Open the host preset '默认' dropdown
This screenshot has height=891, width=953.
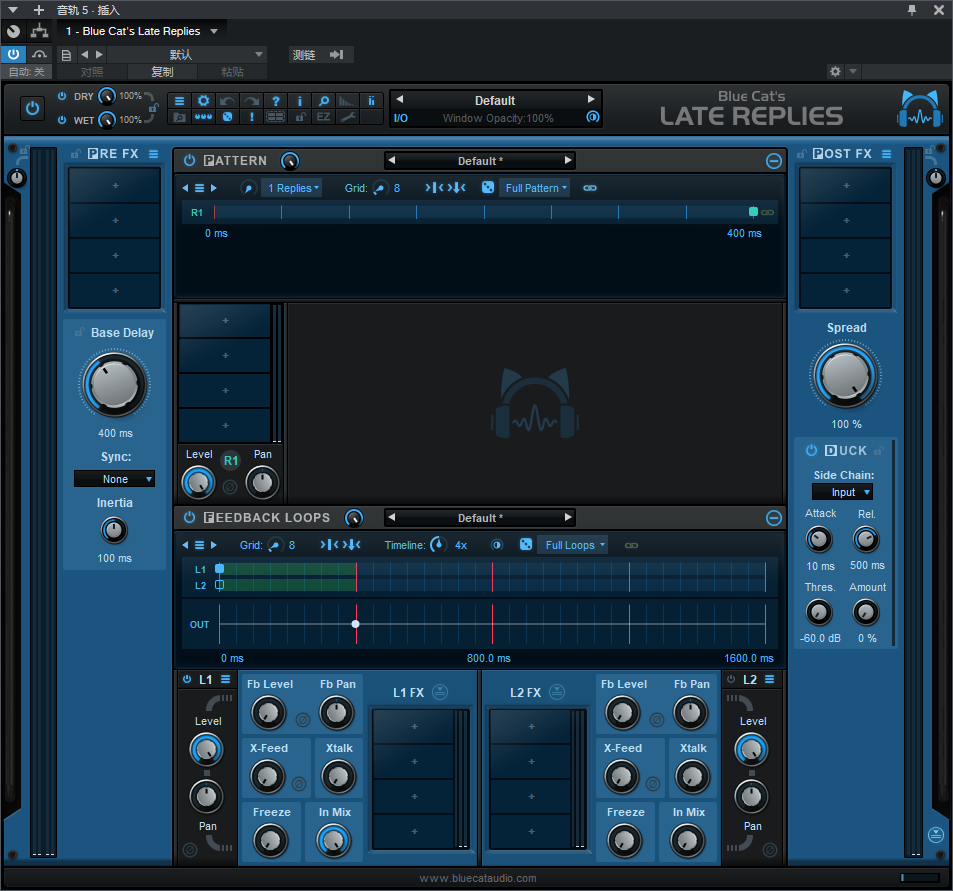[x=186, y=55]
